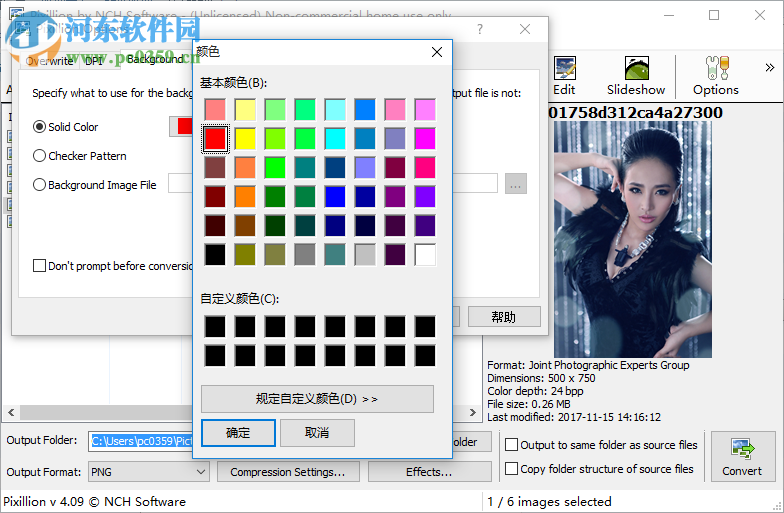Click 确定 to confirm color

238,432
